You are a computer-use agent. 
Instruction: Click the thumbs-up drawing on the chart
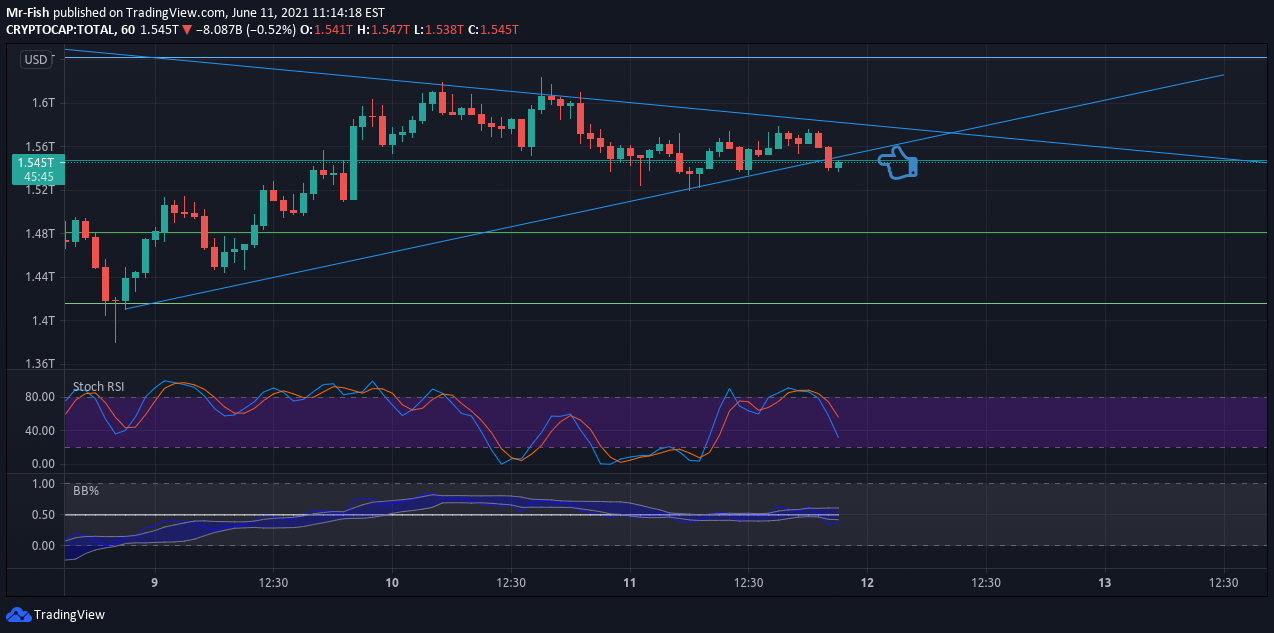pos(898,163)
